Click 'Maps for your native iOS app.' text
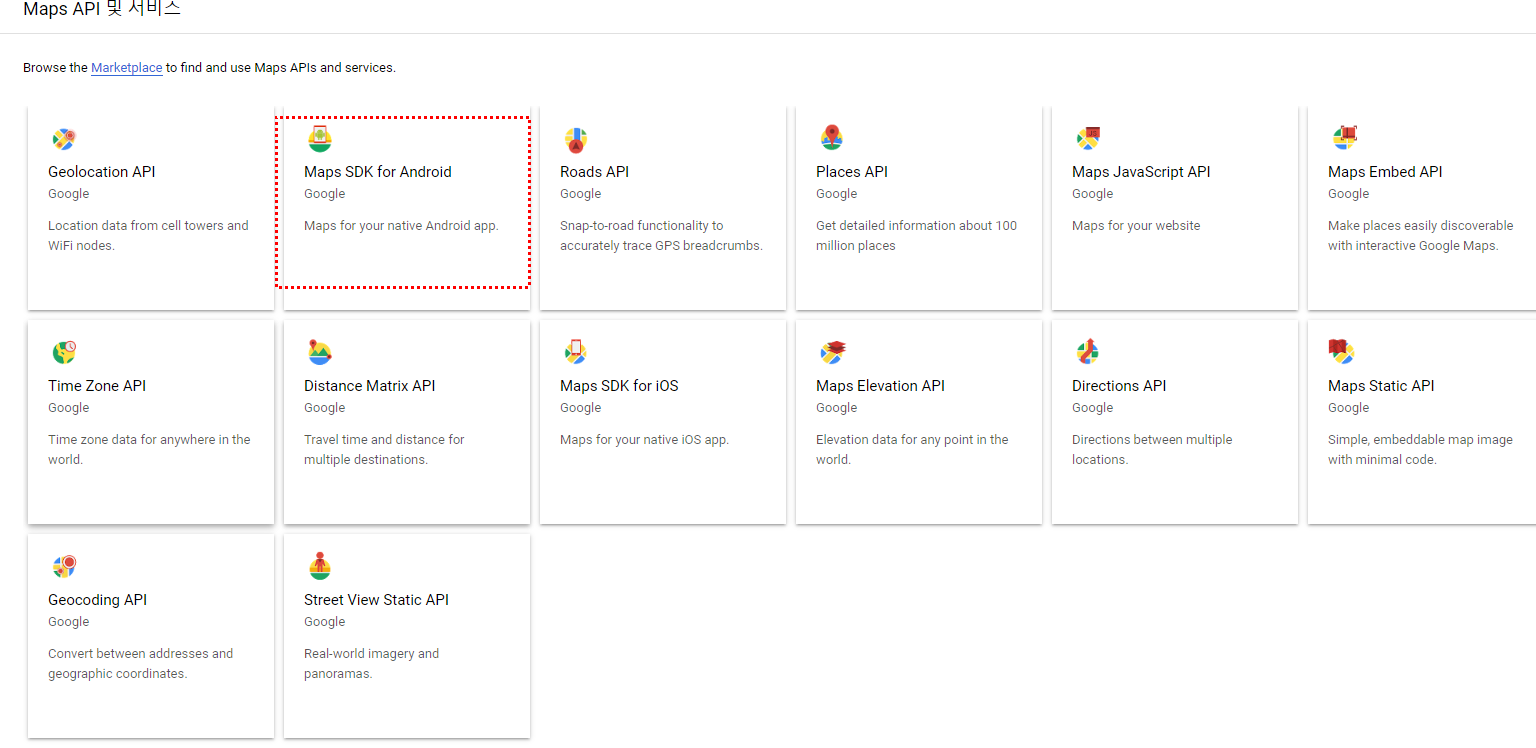 point(644,440)
